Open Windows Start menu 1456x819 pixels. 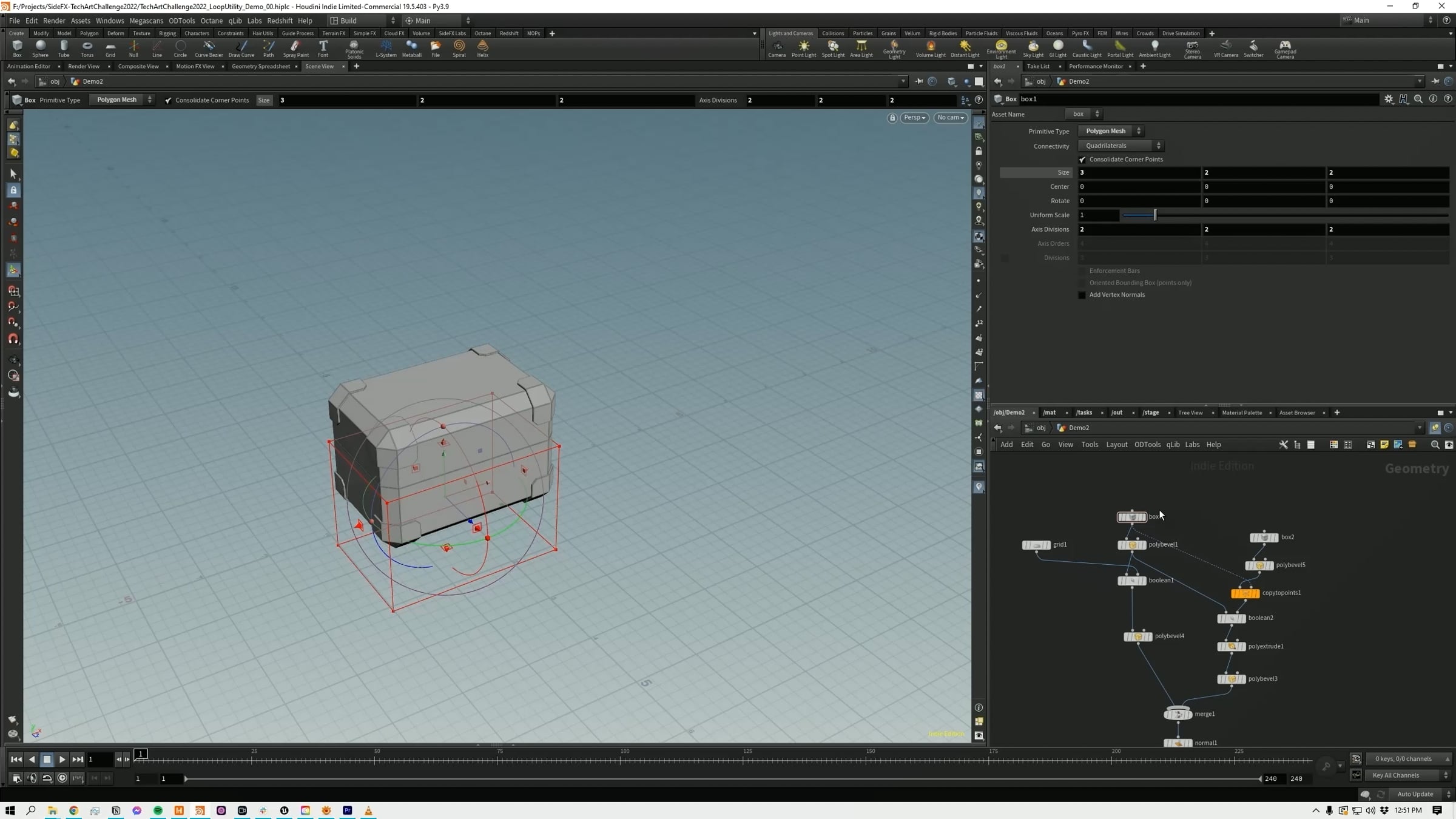pos(10,811)
